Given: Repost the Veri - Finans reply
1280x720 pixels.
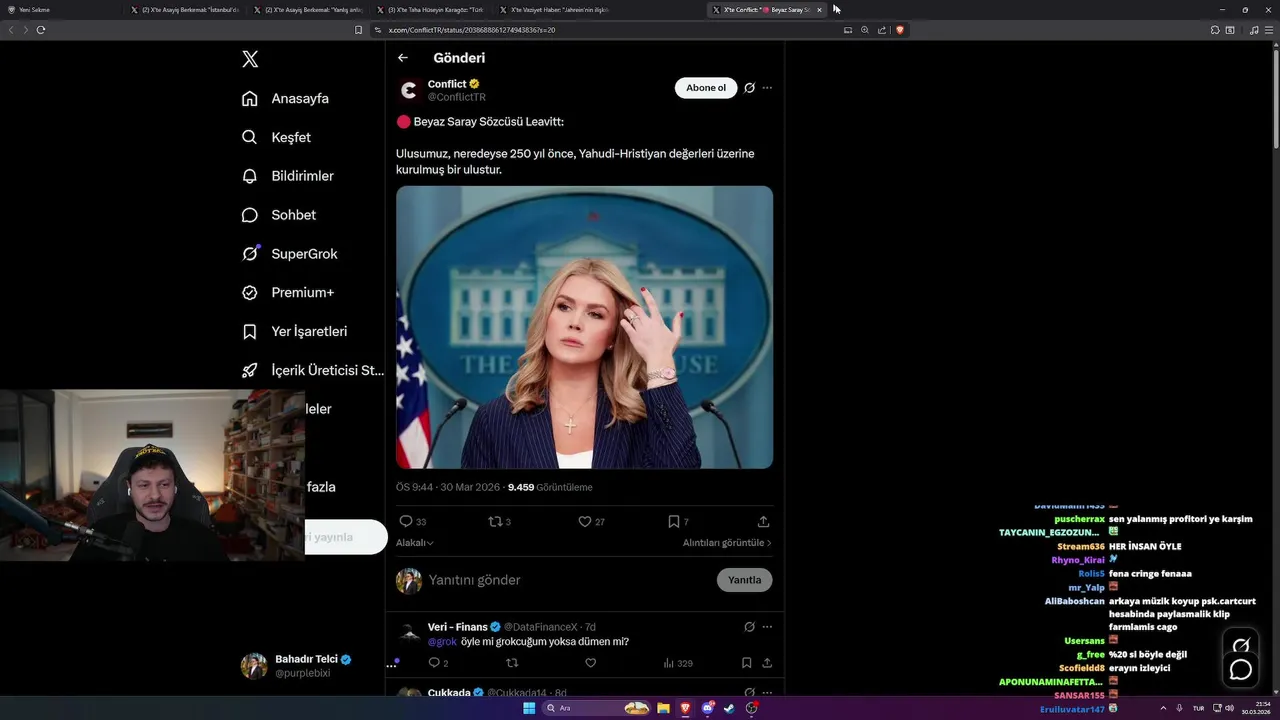Looking at the screenshot, I should [512, 663].
